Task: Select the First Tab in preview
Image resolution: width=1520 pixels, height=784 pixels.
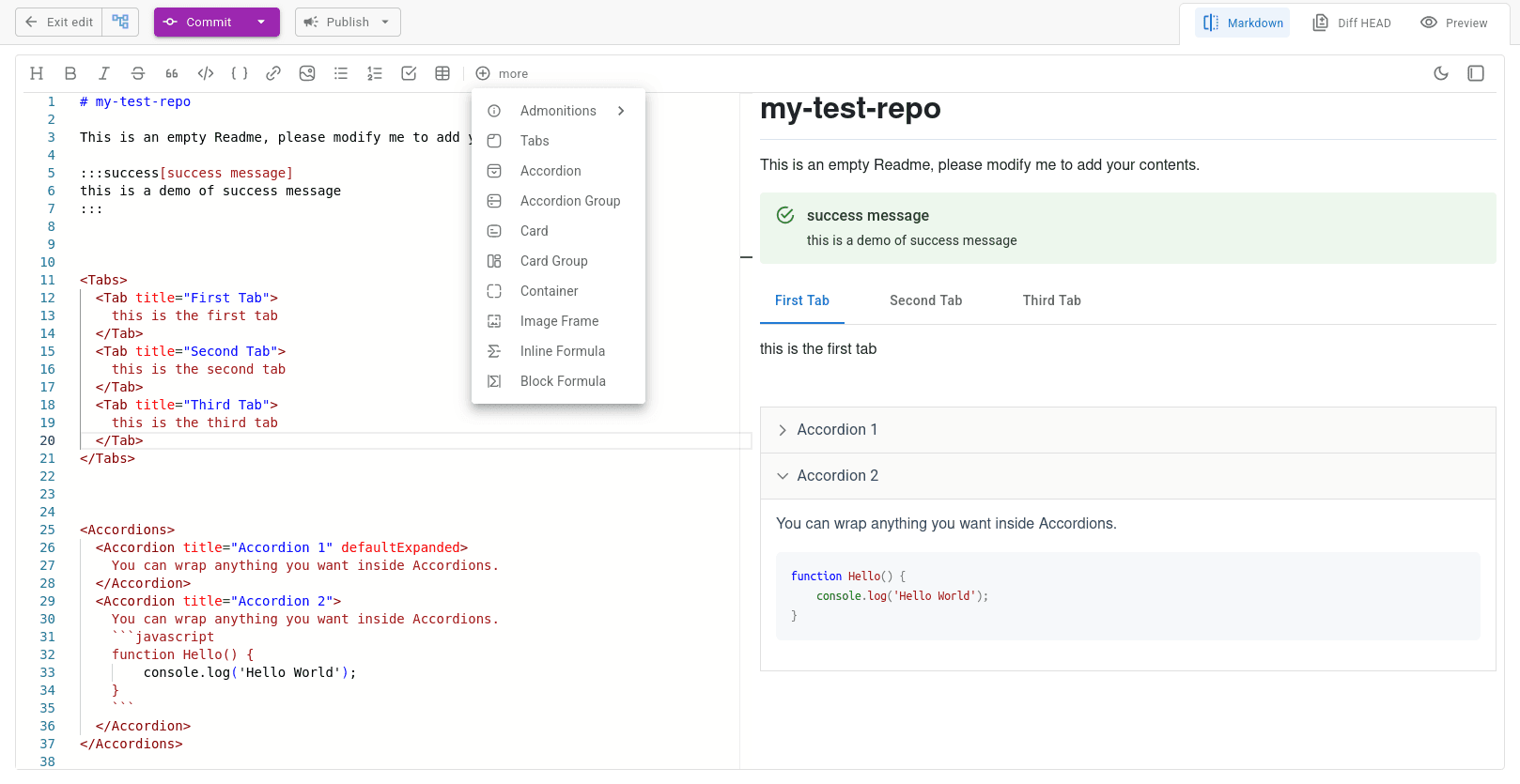Action: (802, 300)
